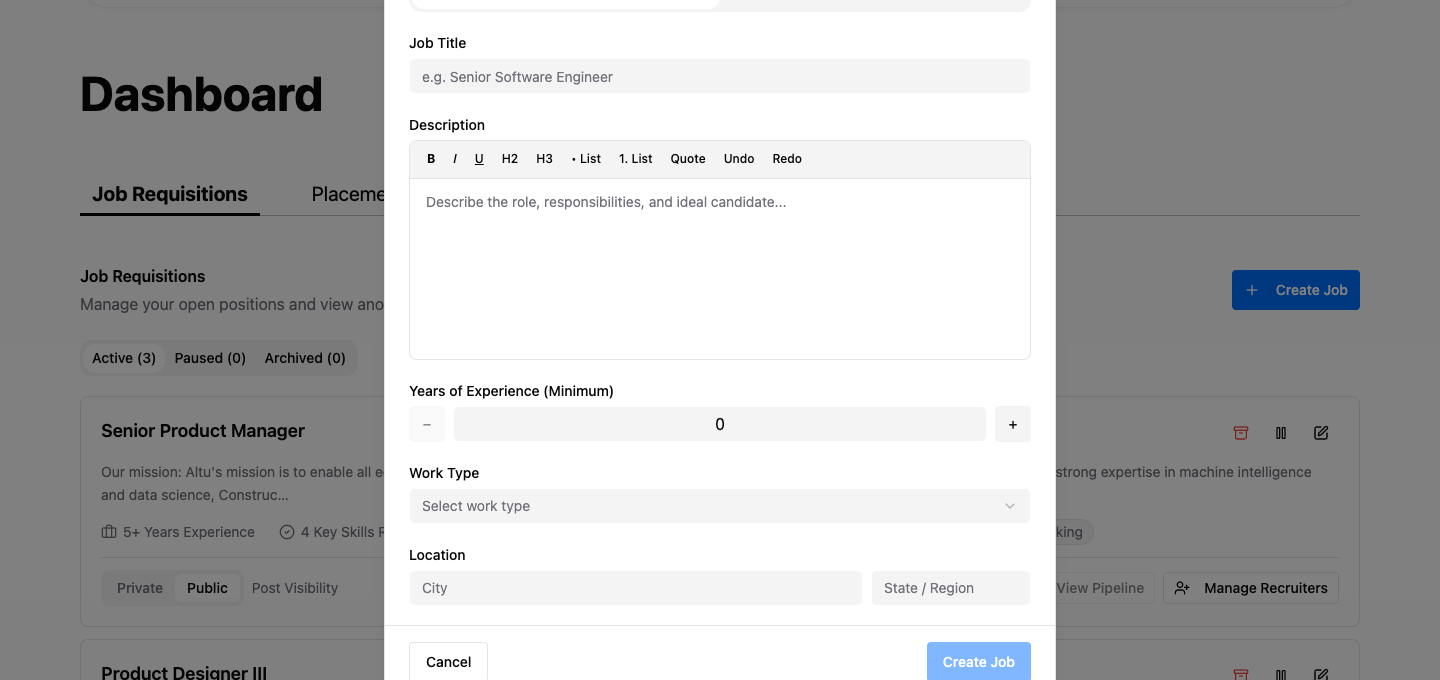Viewport: 1440px width, 680px height.
Task: Click Create Job button on dashboard
Action: (x=1296, y=290)
